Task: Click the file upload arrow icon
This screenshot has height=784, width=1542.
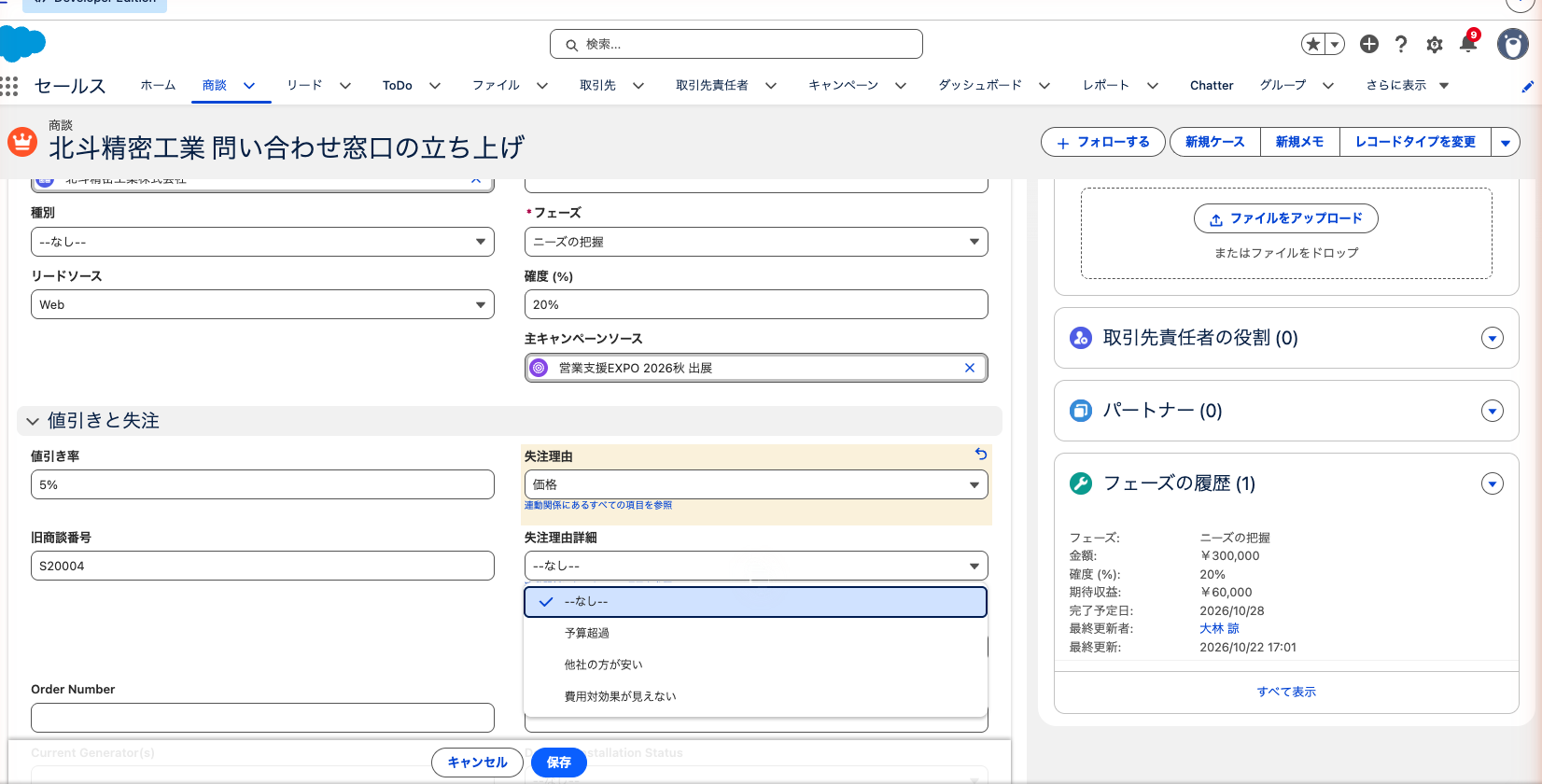Action: pos(1216,219)
